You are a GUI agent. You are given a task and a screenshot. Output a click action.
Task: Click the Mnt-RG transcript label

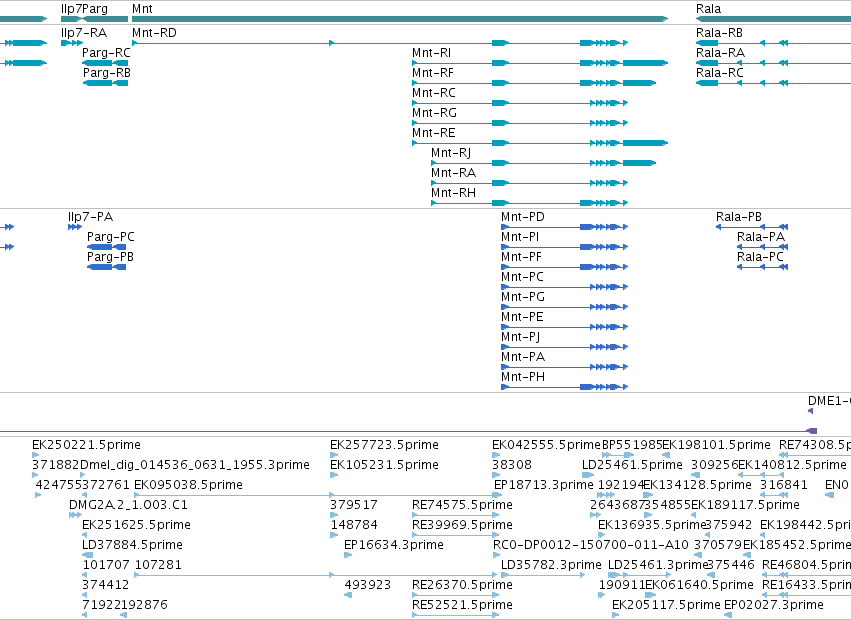[x=434, y=113]
